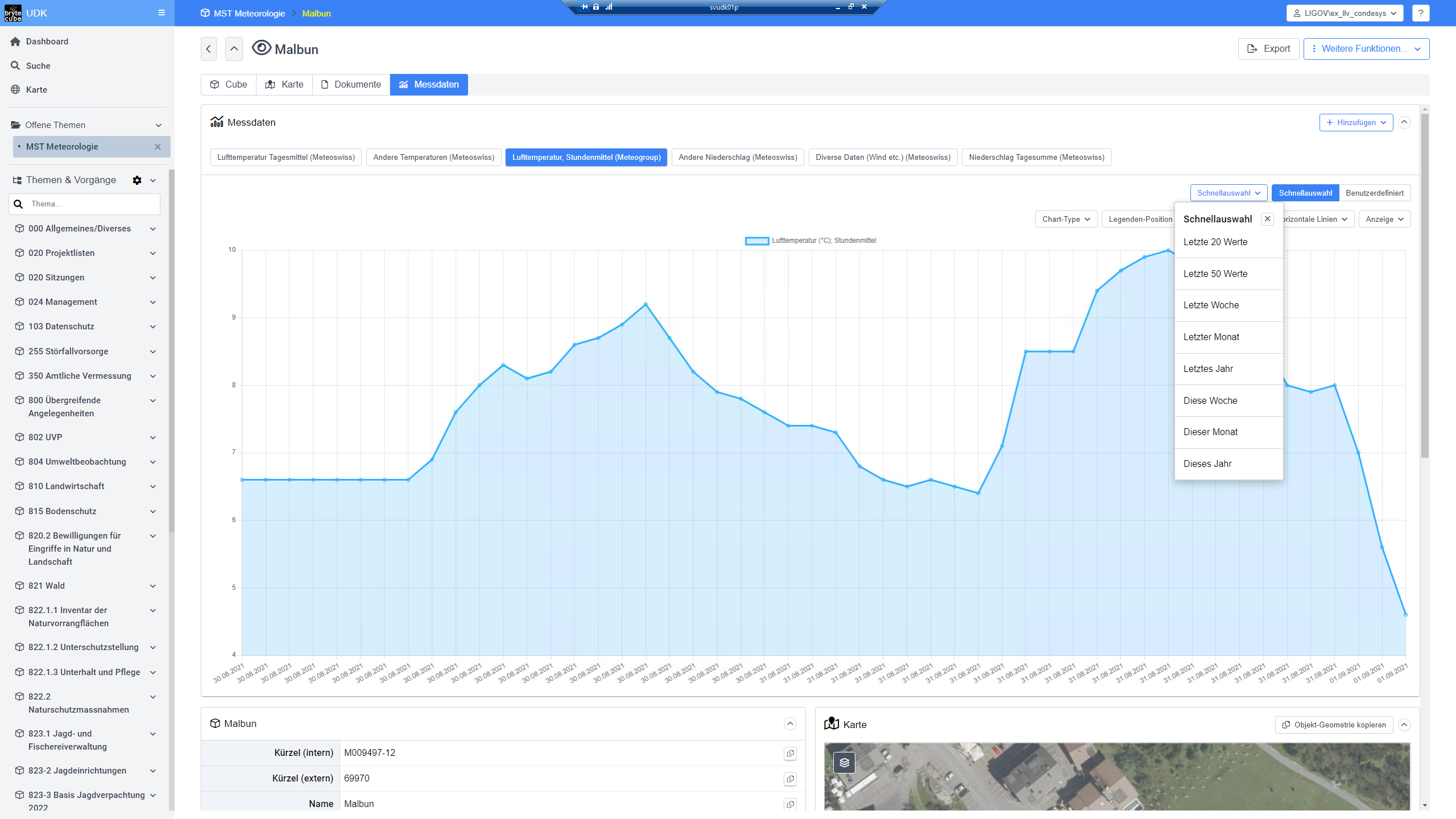This screenshot has height=819, width=1456.
Task: Close the Schnellauswahl popup with X
Action: (1267, 219)
